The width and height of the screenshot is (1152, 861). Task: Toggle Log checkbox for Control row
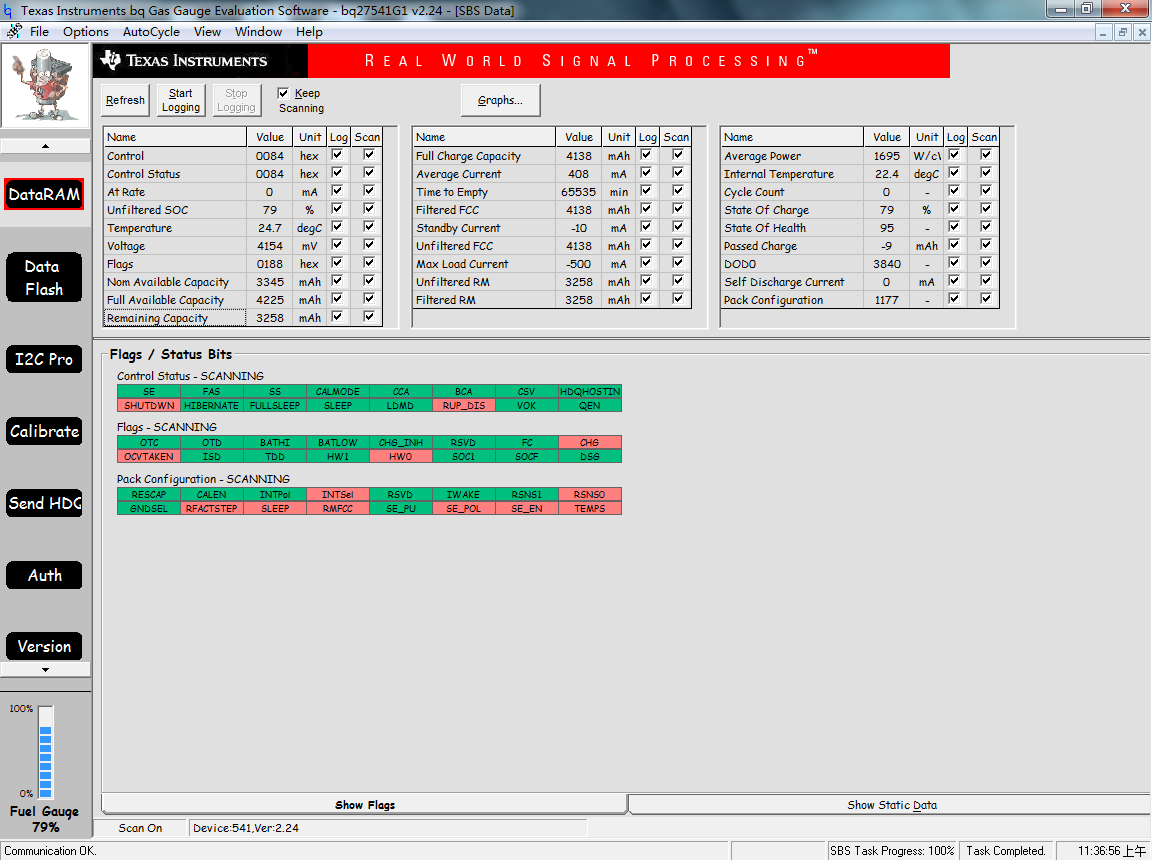(x=337, y=155)
